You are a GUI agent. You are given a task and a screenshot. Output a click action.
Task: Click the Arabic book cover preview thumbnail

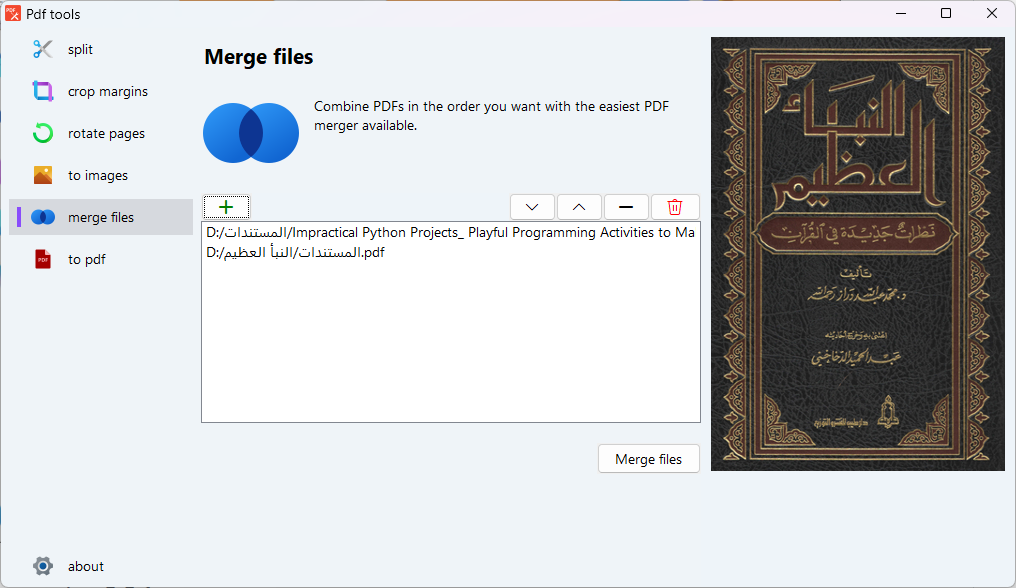(x=857, y=253)
